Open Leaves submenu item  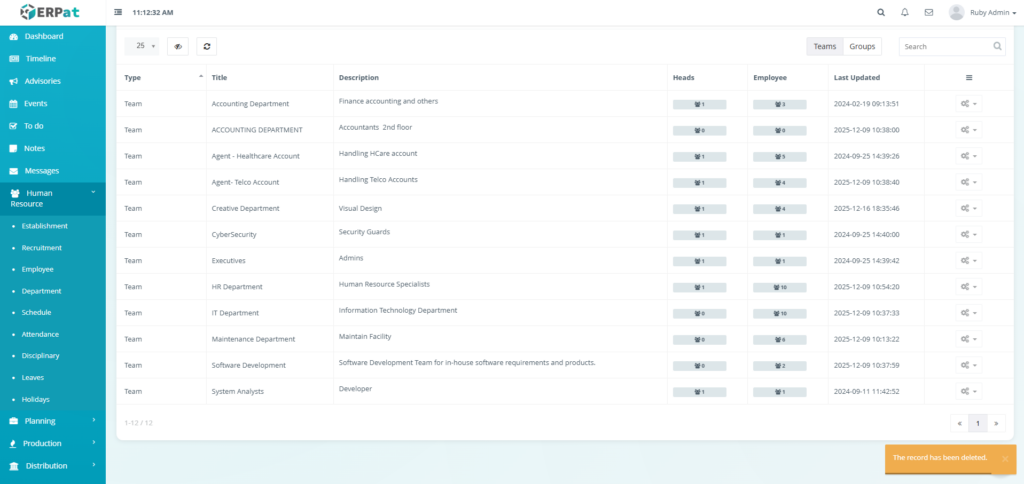pos(33,378)
